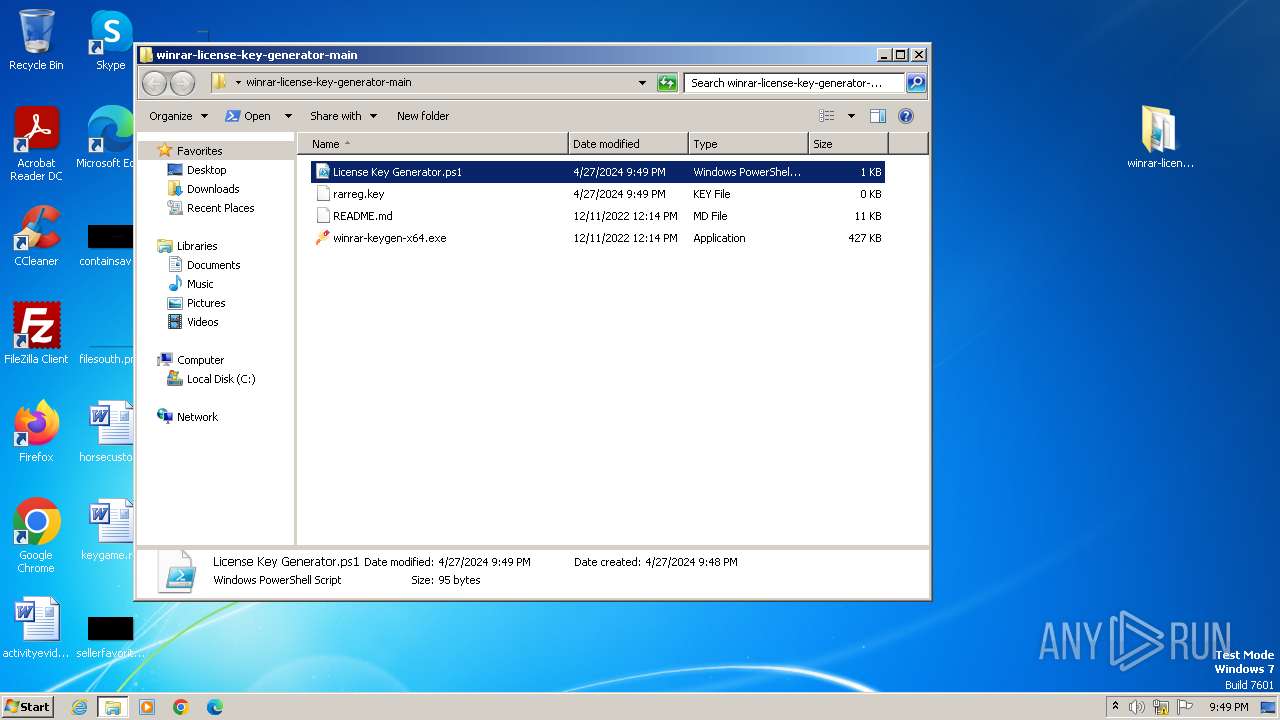Screen dimensions: 1280x720
Task: Click the Forward navigation arrow in Explorer
Action: (x=182, y=83)
